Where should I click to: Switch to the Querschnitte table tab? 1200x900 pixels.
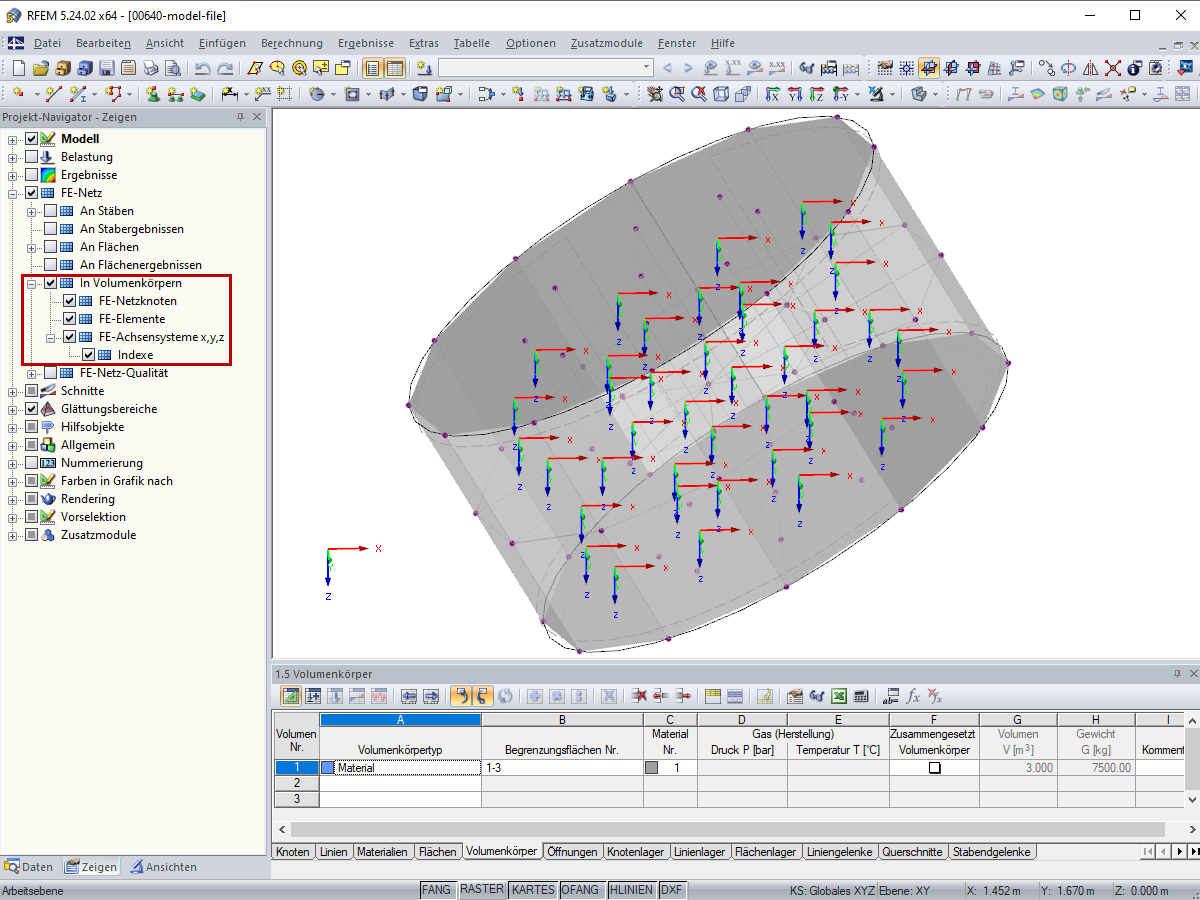[912, 852]
